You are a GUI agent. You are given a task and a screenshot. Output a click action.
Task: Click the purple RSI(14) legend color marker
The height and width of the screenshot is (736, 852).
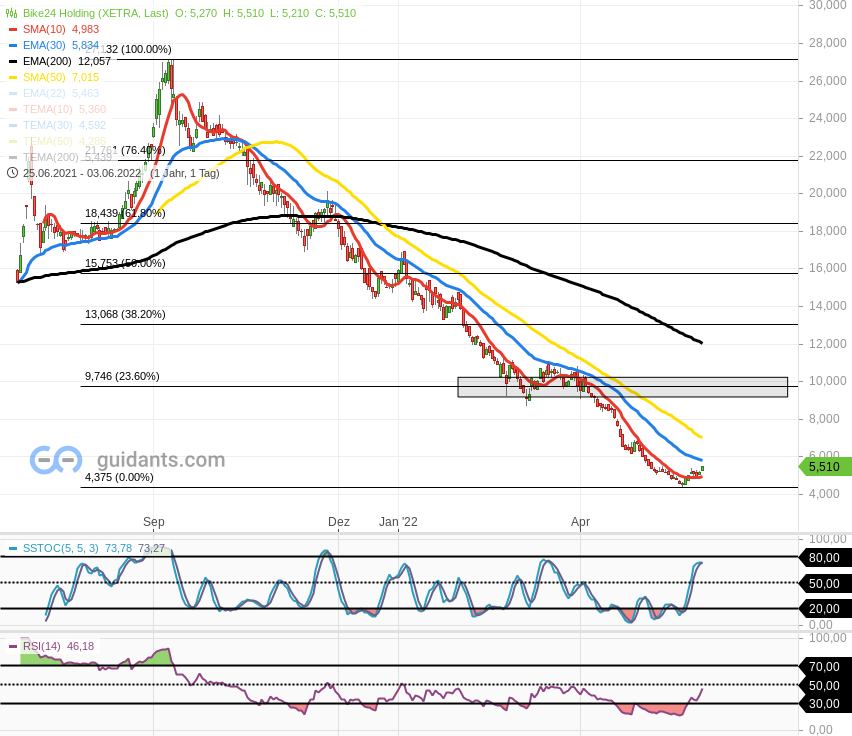(12, 647)
